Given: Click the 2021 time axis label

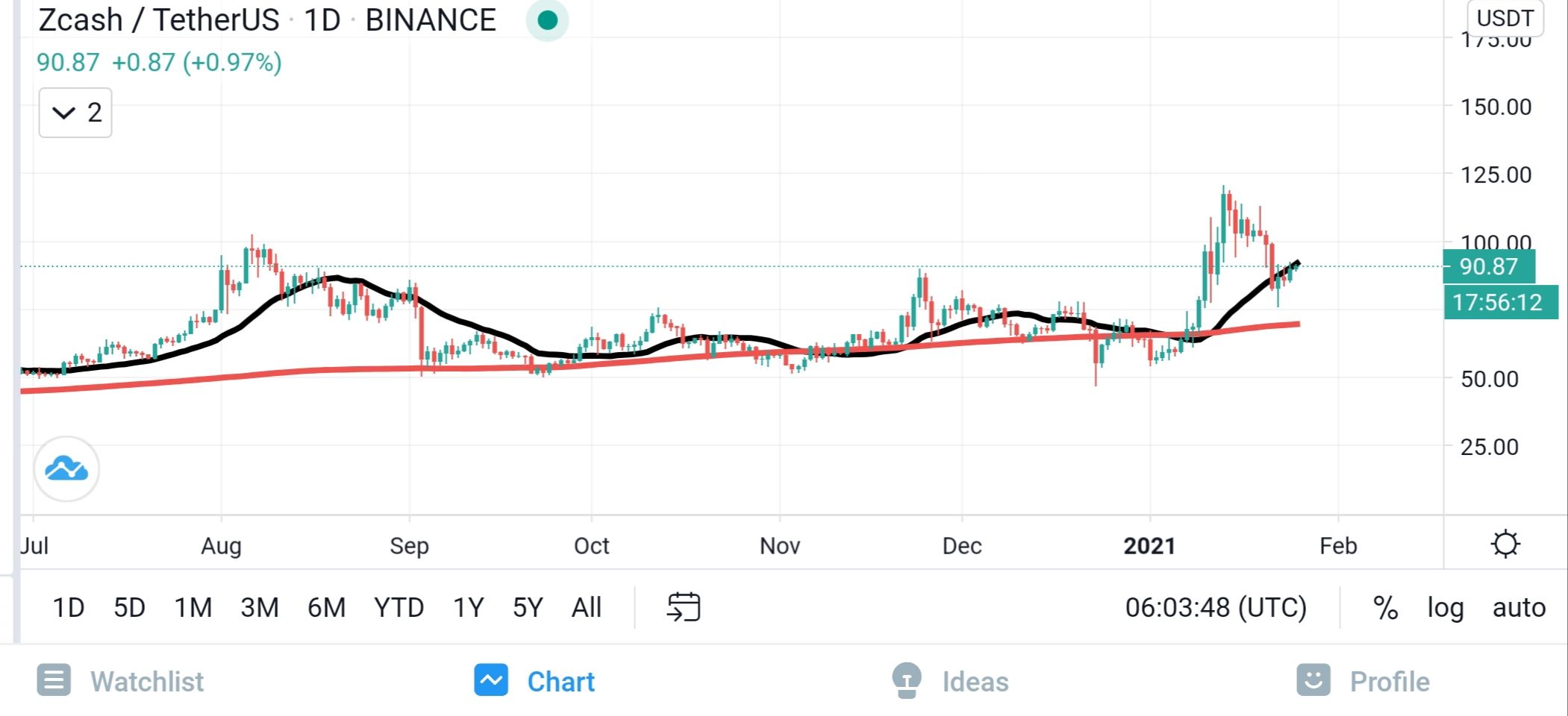Looking at the screenshot, I should pyautogui.click(x=1149, y=546).
